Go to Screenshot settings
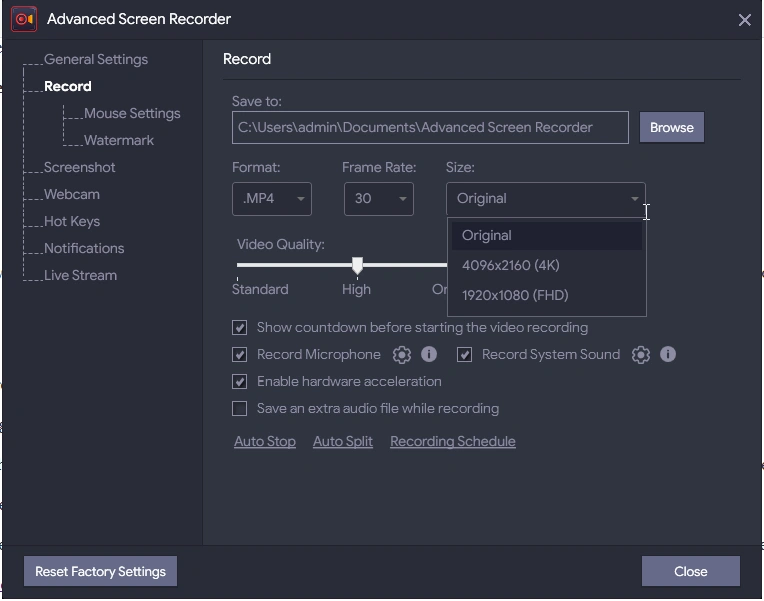The height and width of the screenshot is (601, 764). point(79,167)
